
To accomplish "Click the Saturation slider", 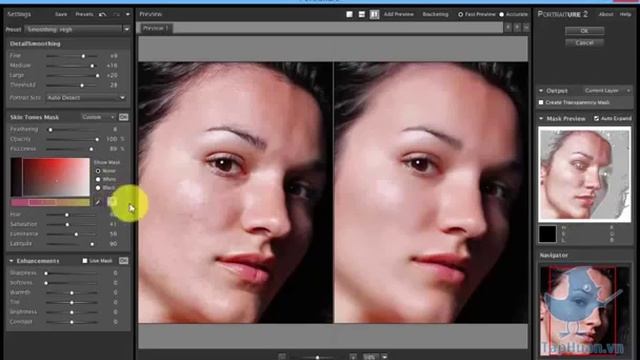I will point(72,224).
